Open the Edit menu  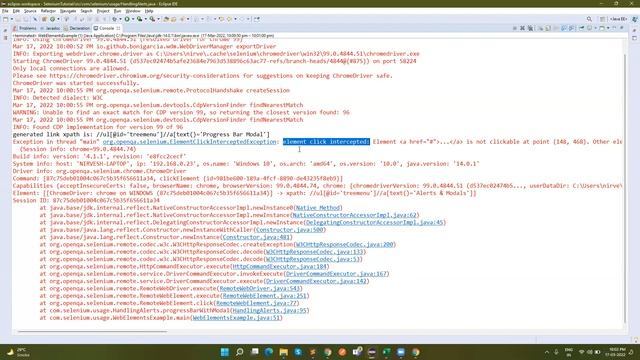16,11
